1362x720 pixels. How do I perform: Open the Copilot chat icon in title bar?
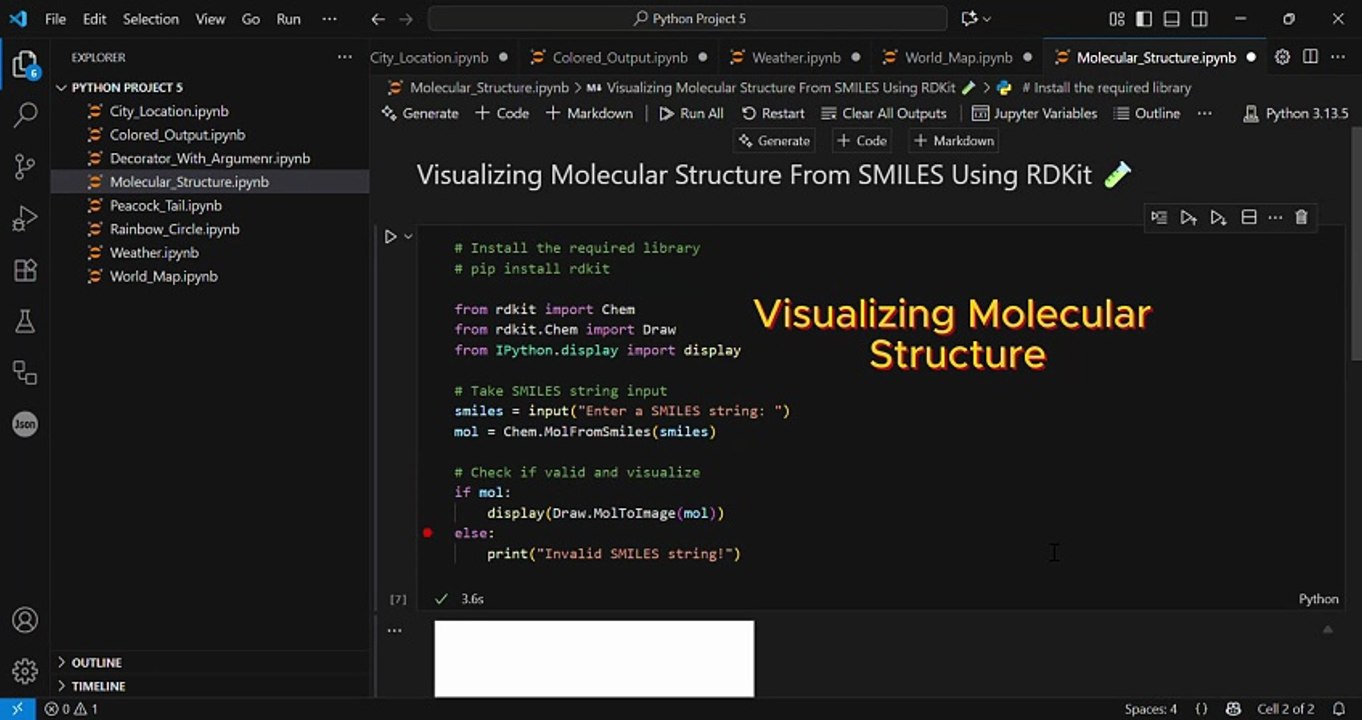tap(968, 19)
